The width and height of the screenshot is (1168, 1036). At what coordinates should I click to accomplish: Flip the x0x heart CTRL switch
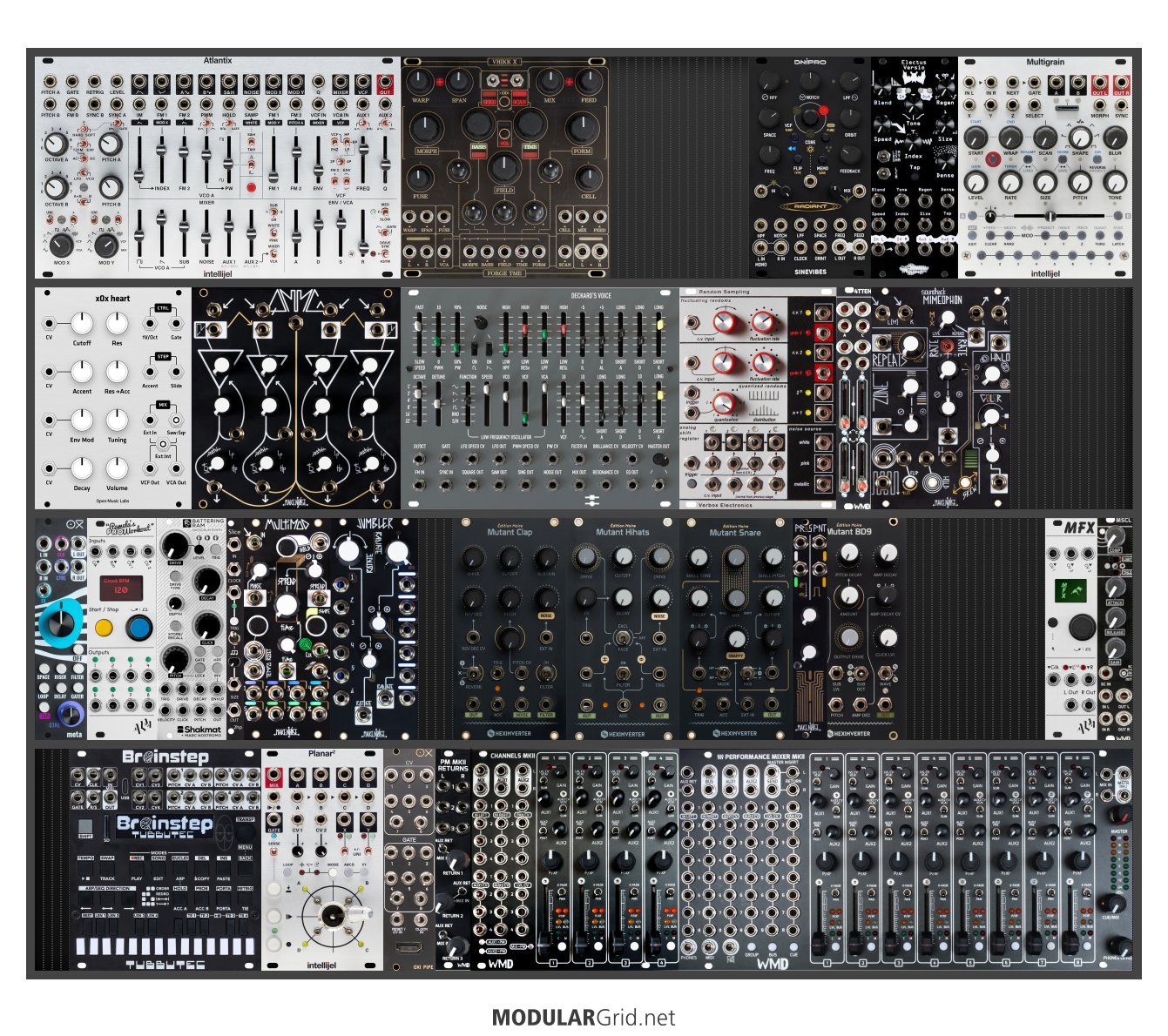click(x=163, y=307)
